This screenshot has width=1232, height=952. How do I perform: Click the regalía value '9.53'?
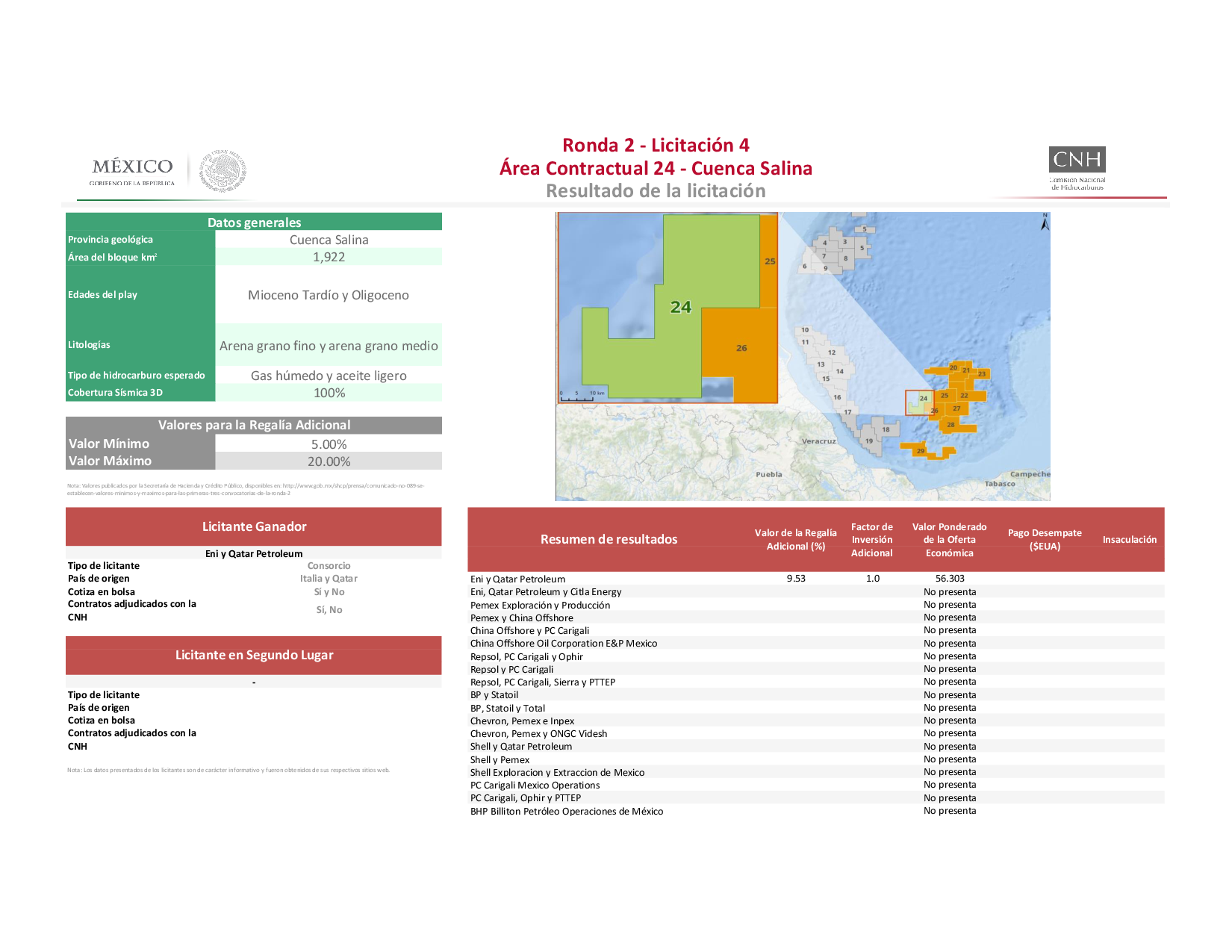tap(796, 579)
